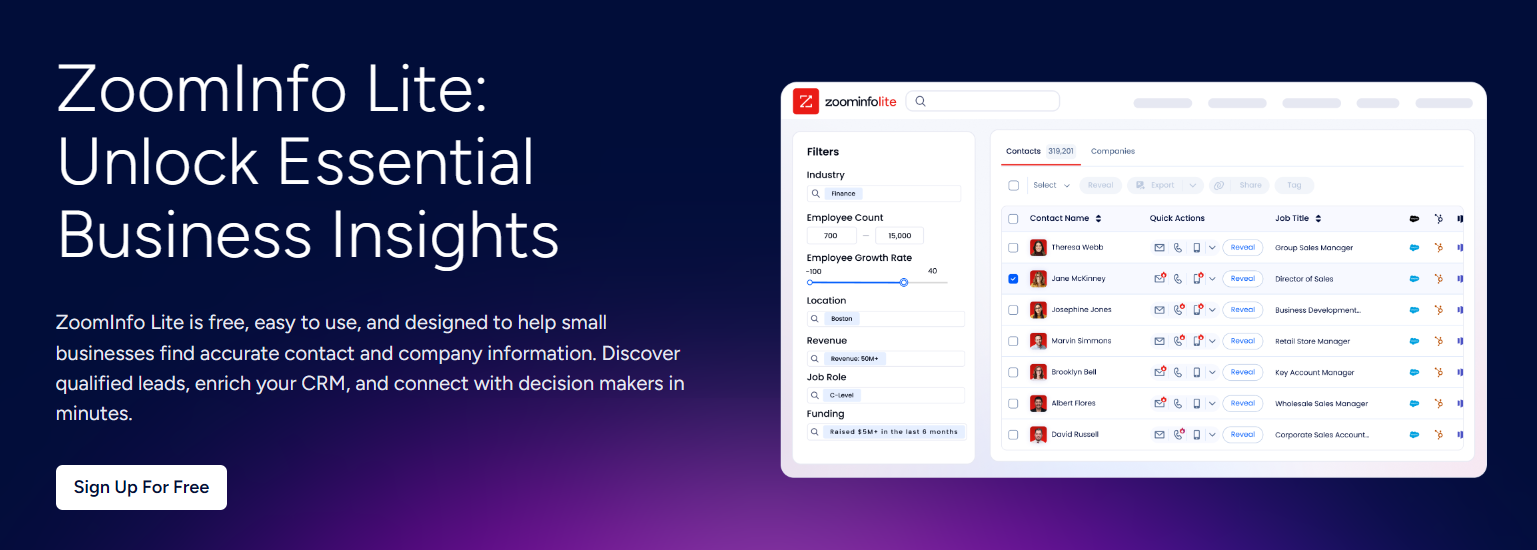Click email icon in Theresa Webb row

tap(1160, 248)
